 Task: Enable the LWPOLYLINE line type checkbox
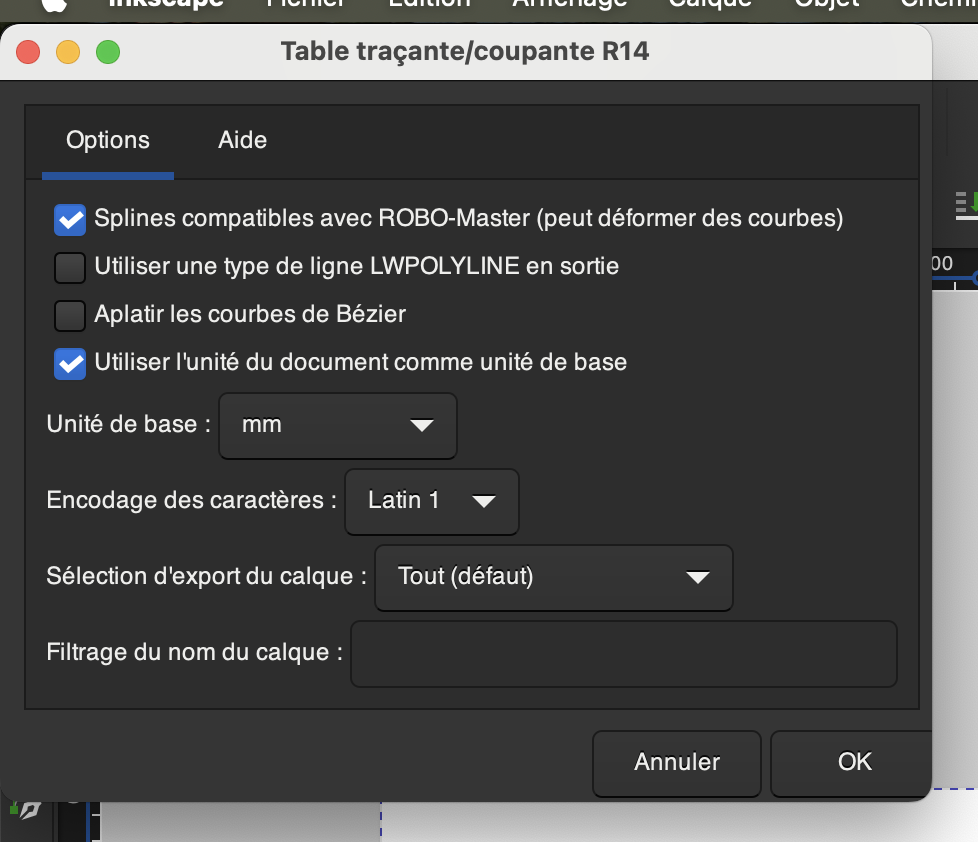(x=70, y=267)
